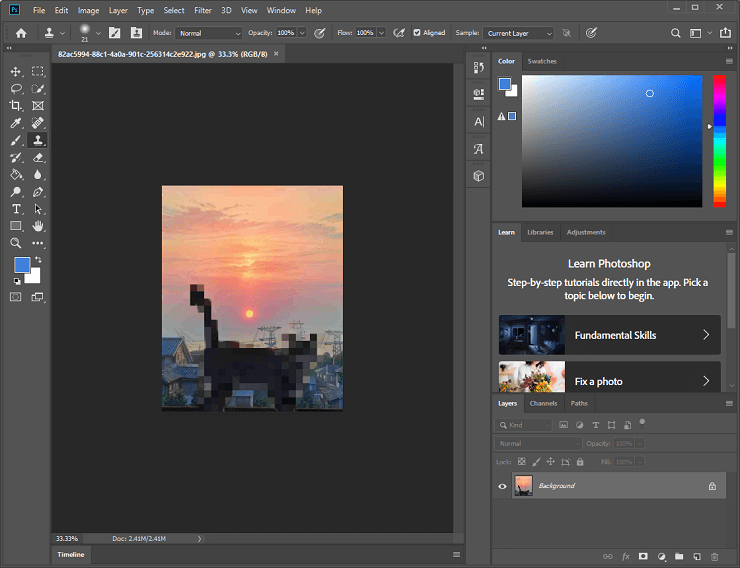
Task: Switch to the Channels tab
Action: pyautogui.click(x=543, y=403)
